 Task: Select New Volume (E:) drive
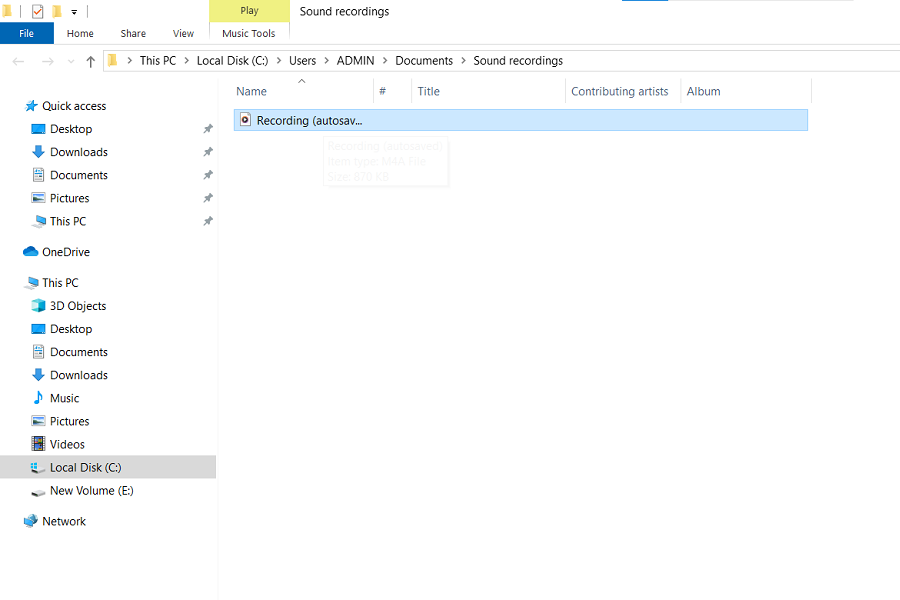coord(91,491)
